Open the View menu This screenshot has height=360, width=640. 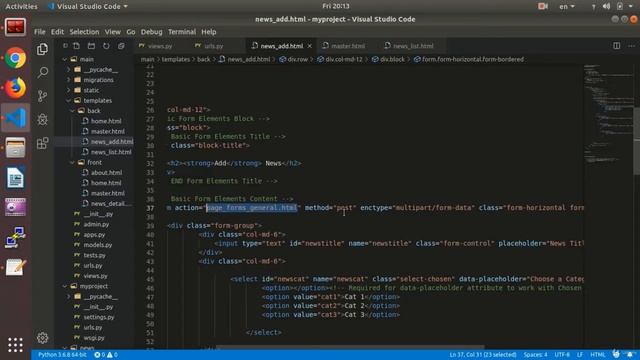click(x=112, y=32)
